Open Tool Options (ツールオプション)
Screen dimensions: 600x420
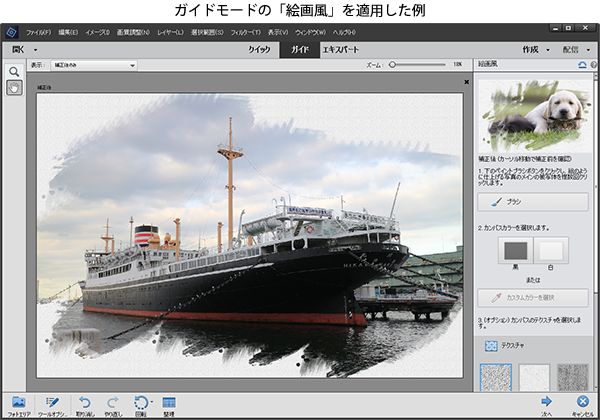coord(52,406)
